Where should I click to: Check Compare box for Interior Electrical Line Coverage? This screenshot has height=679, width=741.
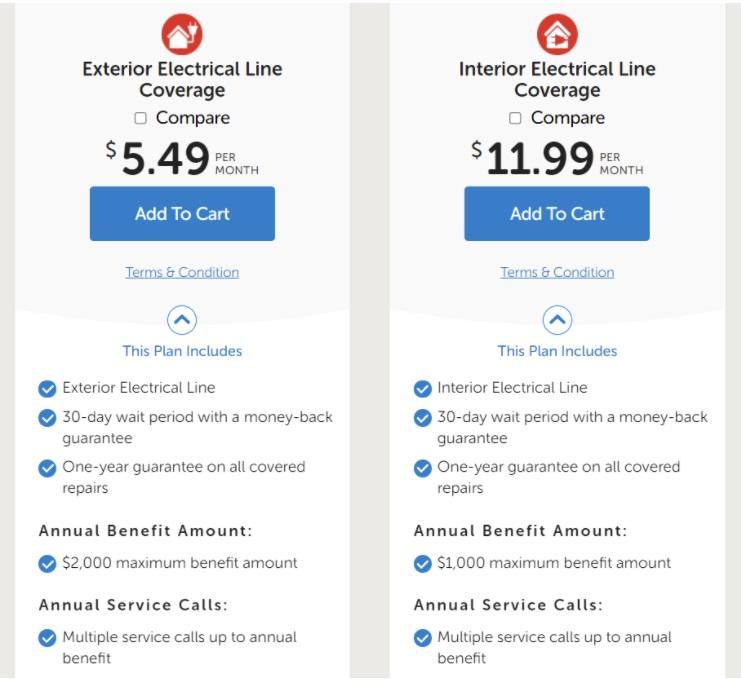[516, 118]
